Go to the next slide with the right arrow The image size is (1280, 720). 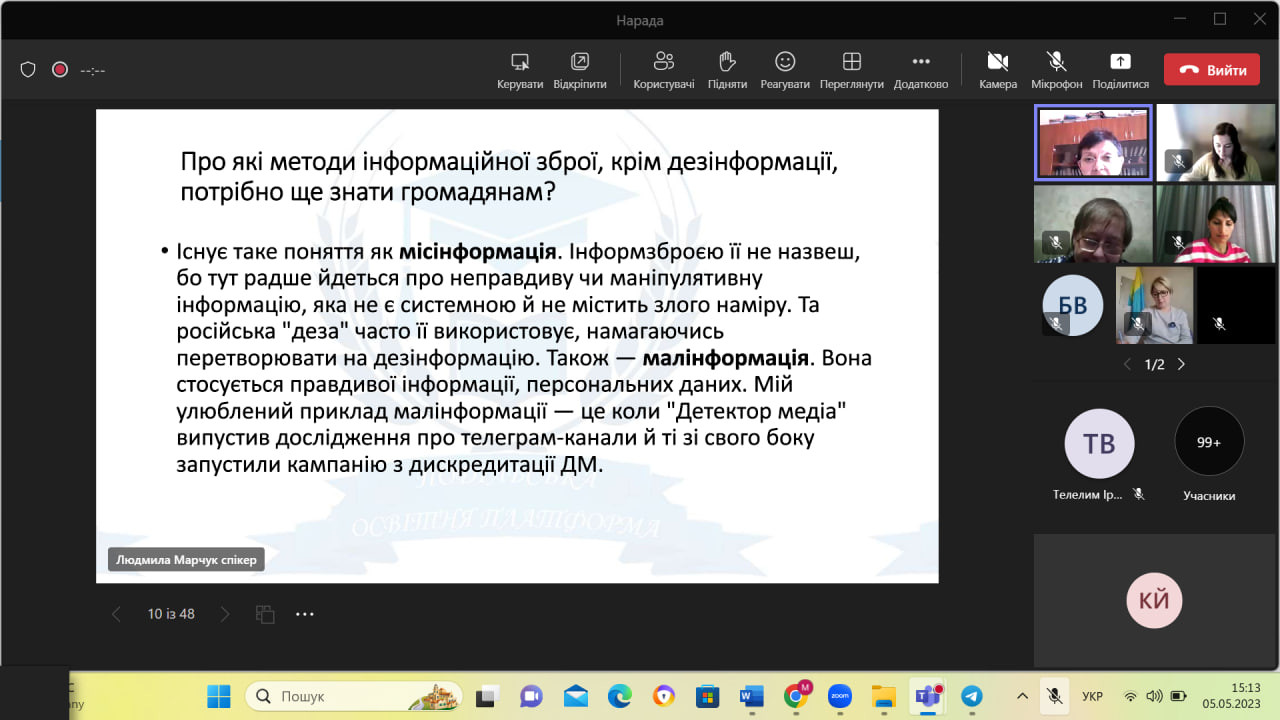coord(225,614)
